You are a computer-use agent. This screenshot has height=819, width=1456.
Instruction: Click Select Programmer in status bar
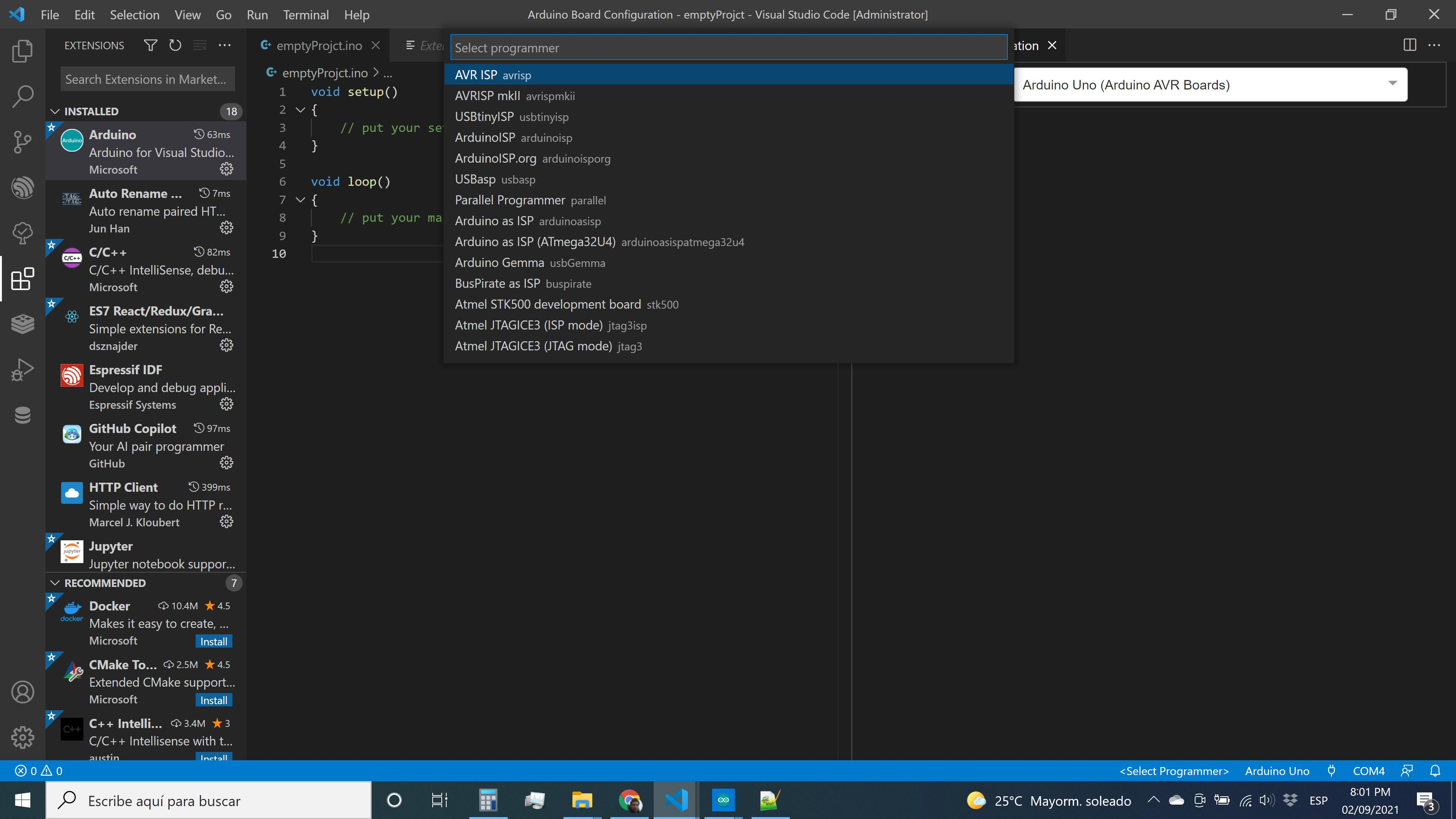coord(1174,771)
